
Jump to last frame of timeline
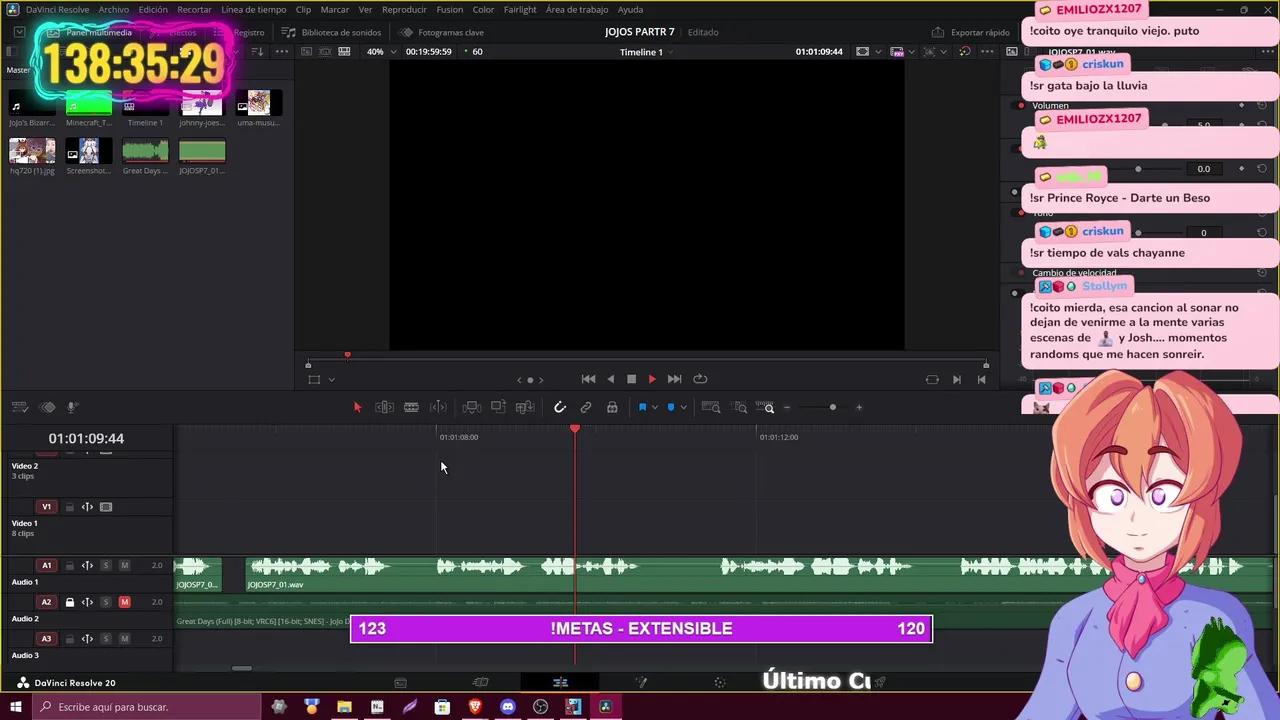pyautogui.click(x=674, y=379)
